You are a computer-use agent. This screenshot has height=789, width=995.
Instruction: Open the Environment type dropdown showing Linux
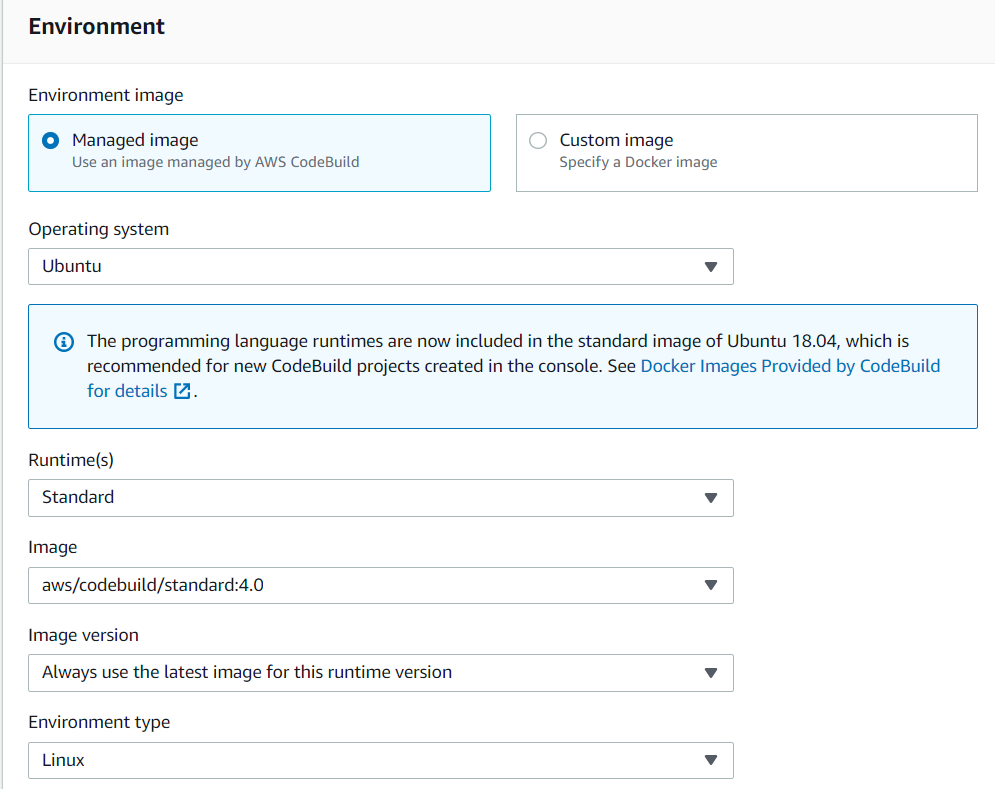pyautogui.click(x=381, y=760)
